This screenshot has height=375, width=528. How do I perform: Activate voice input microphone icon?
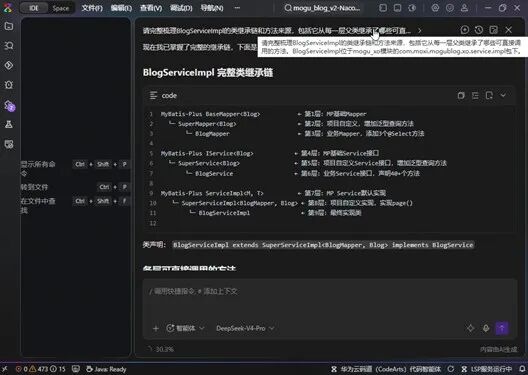(x=486, y=328)
